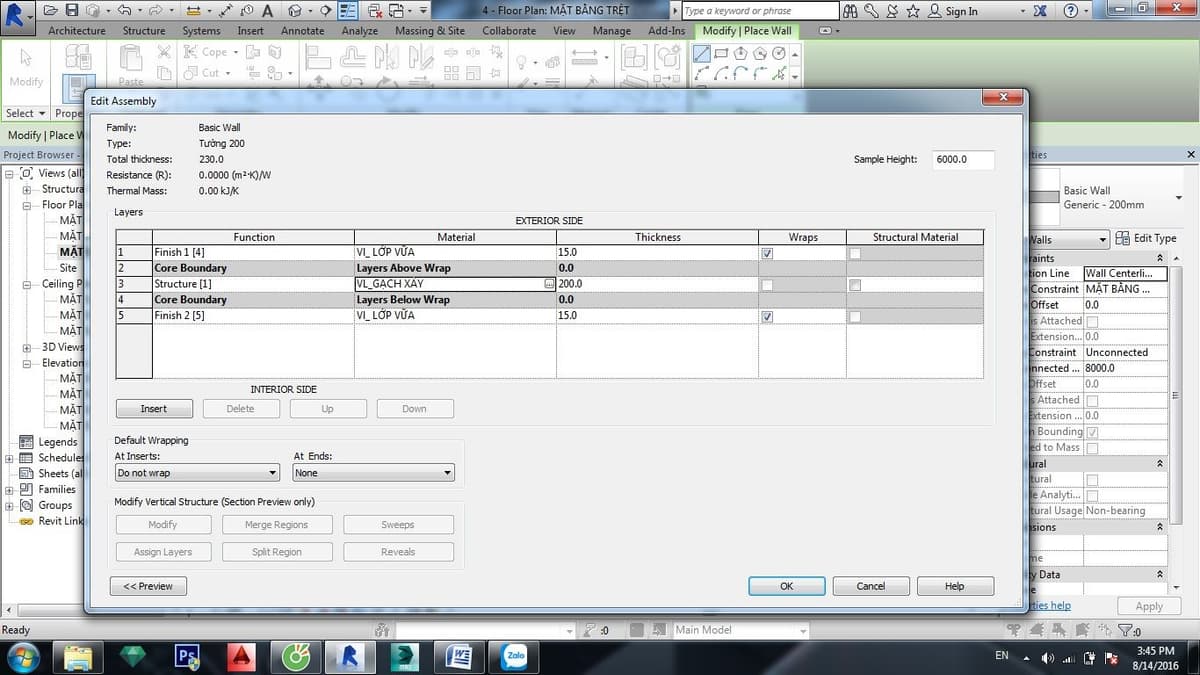
Task: Open the At Inserts 'Do not wrap' dropdown
Action: click(197, 473)
